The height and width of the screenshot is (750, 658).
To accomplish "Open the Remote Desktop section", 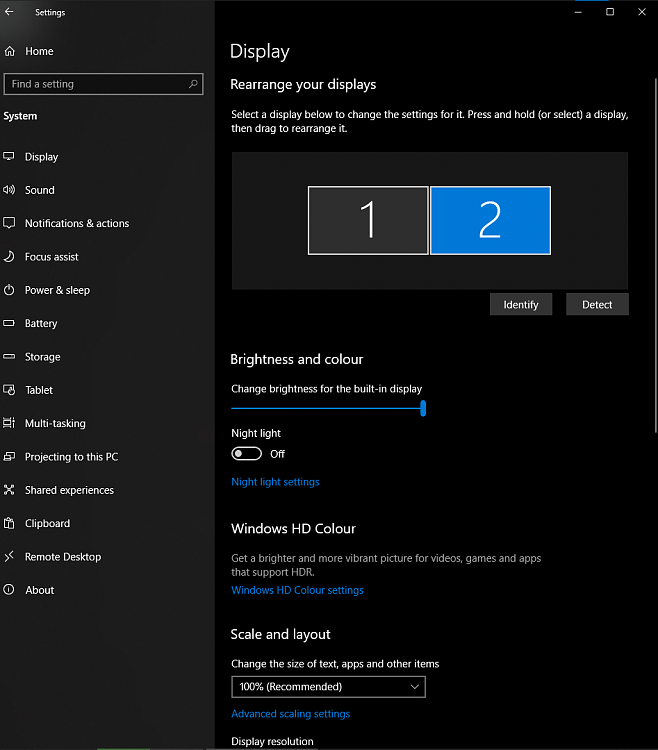I will (62, 557).
